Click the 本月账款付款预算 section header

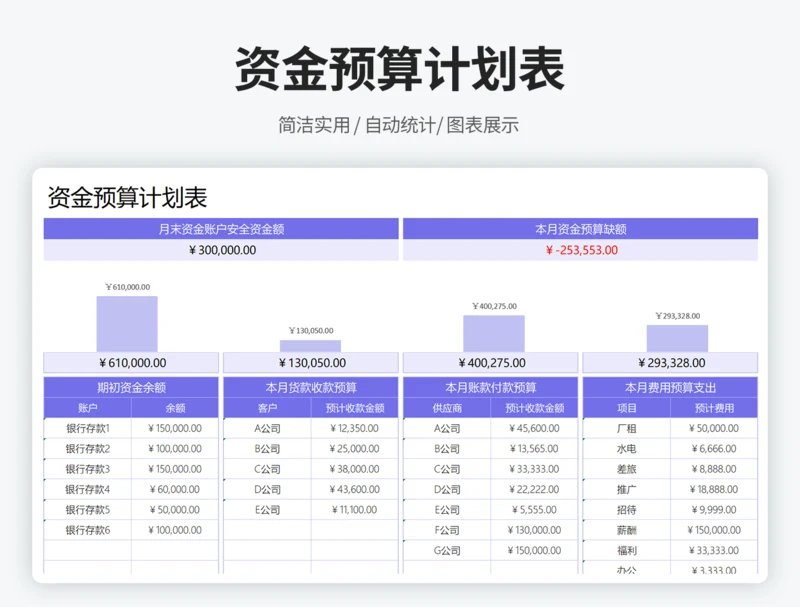tap(490, 387)
